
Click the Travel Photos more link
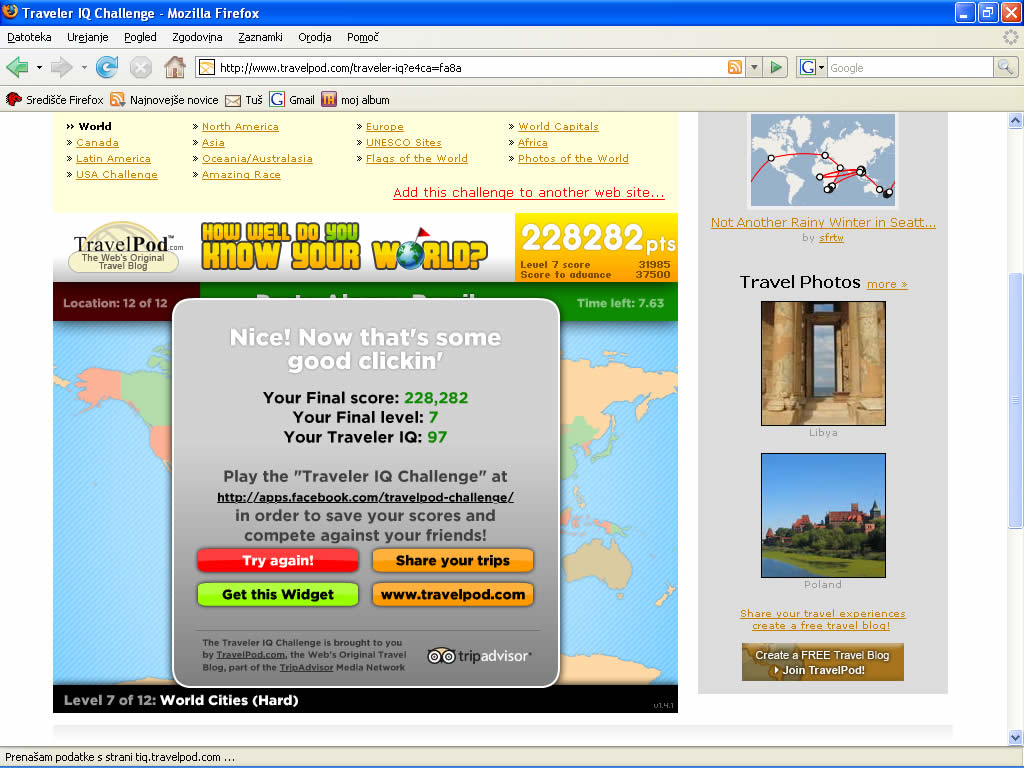click(887, 284)
